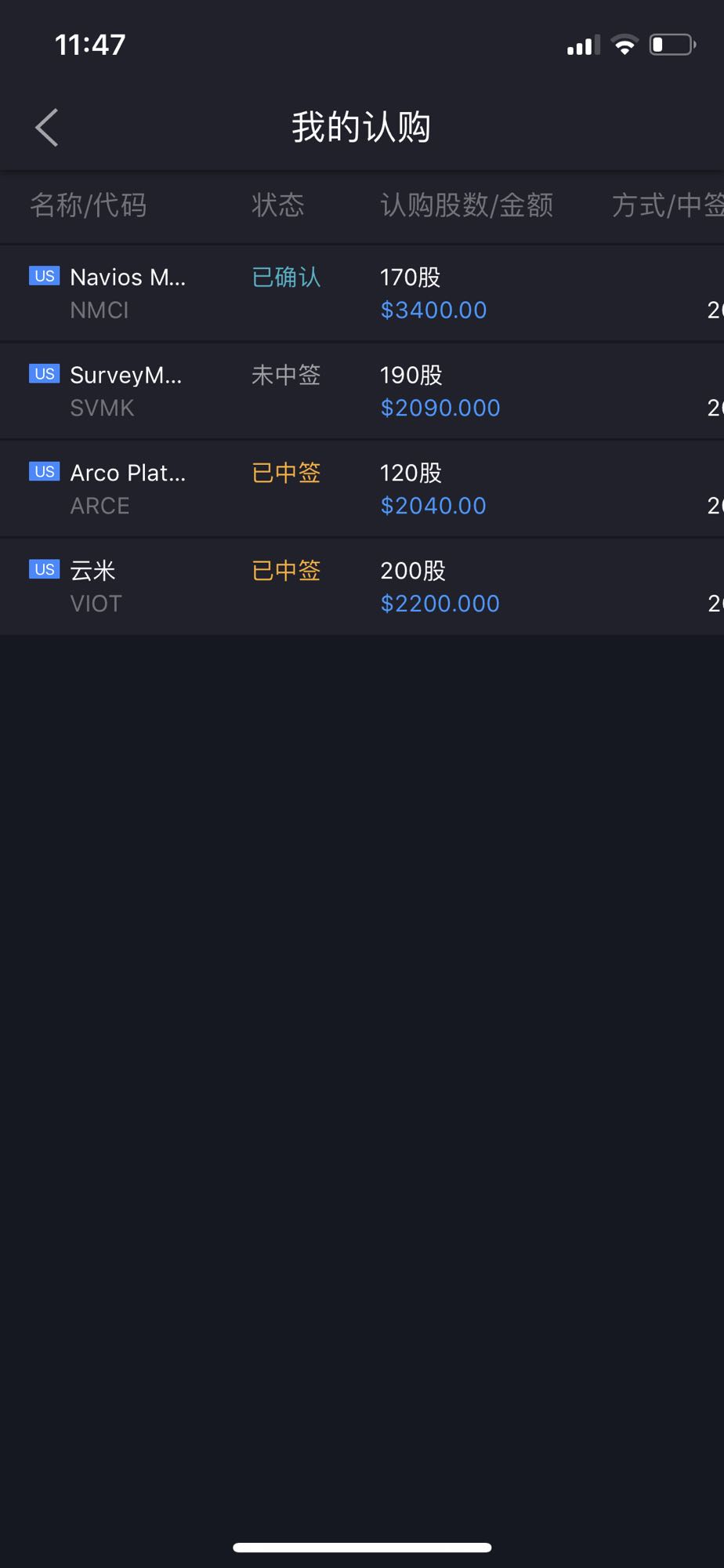Select the 名称/代码 column header
This screenshot has width=724, height=1568.
pos(89,205)
